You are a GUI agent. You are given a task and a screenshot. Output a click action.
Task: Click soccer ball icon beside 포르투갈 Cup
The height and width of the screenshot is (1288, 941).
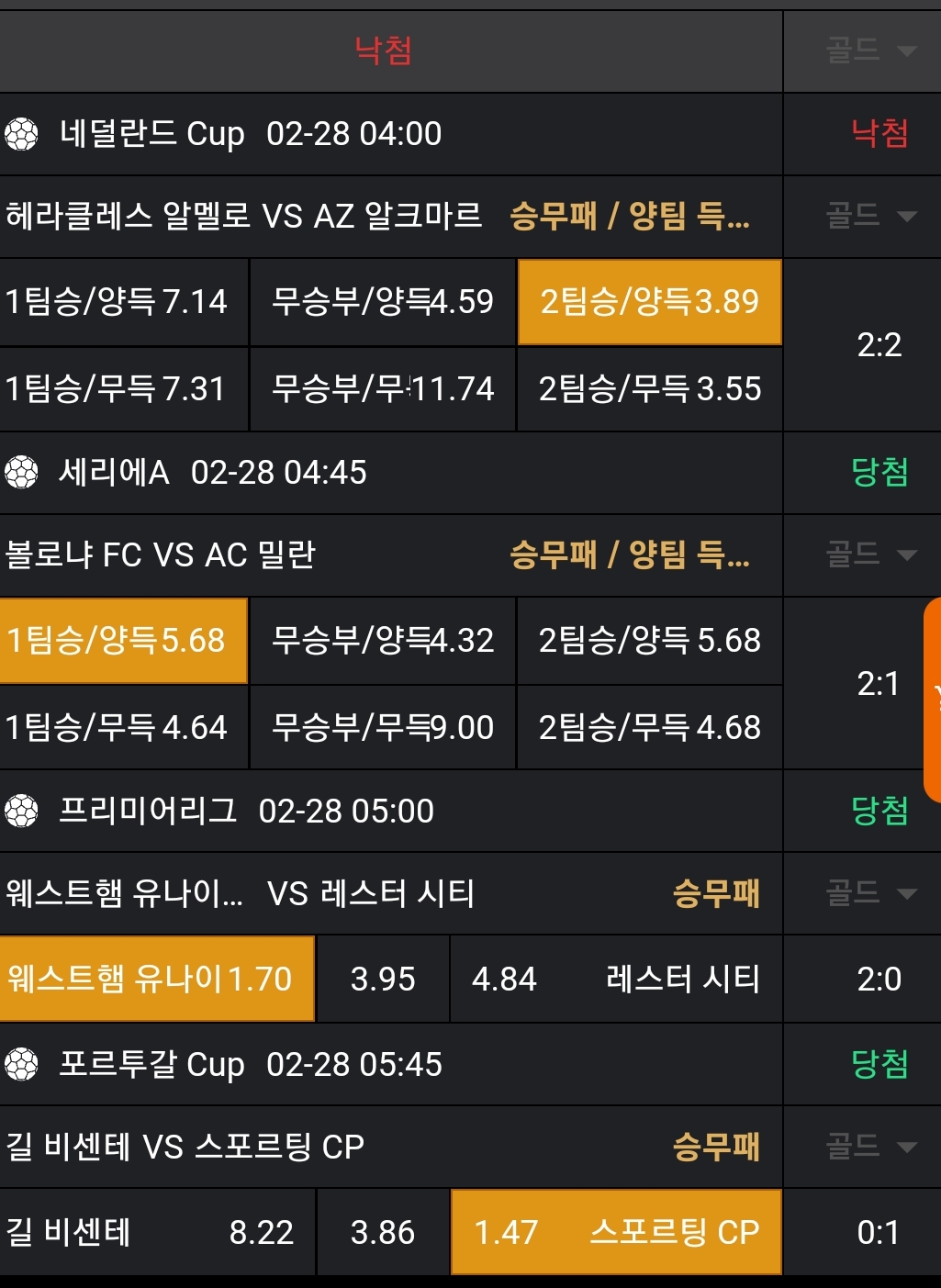(x=21, y=1065)
